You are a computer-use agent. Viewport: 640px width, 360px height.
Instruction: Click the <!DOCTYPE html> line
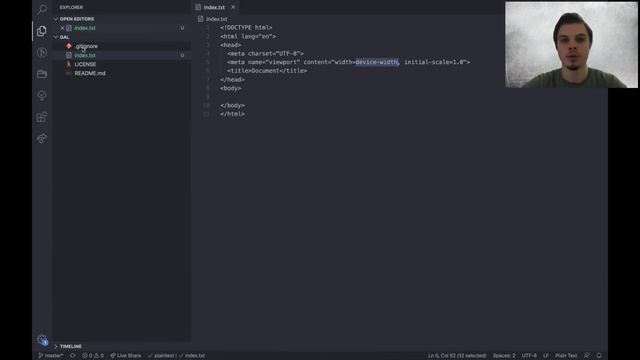tap(246, 28)
